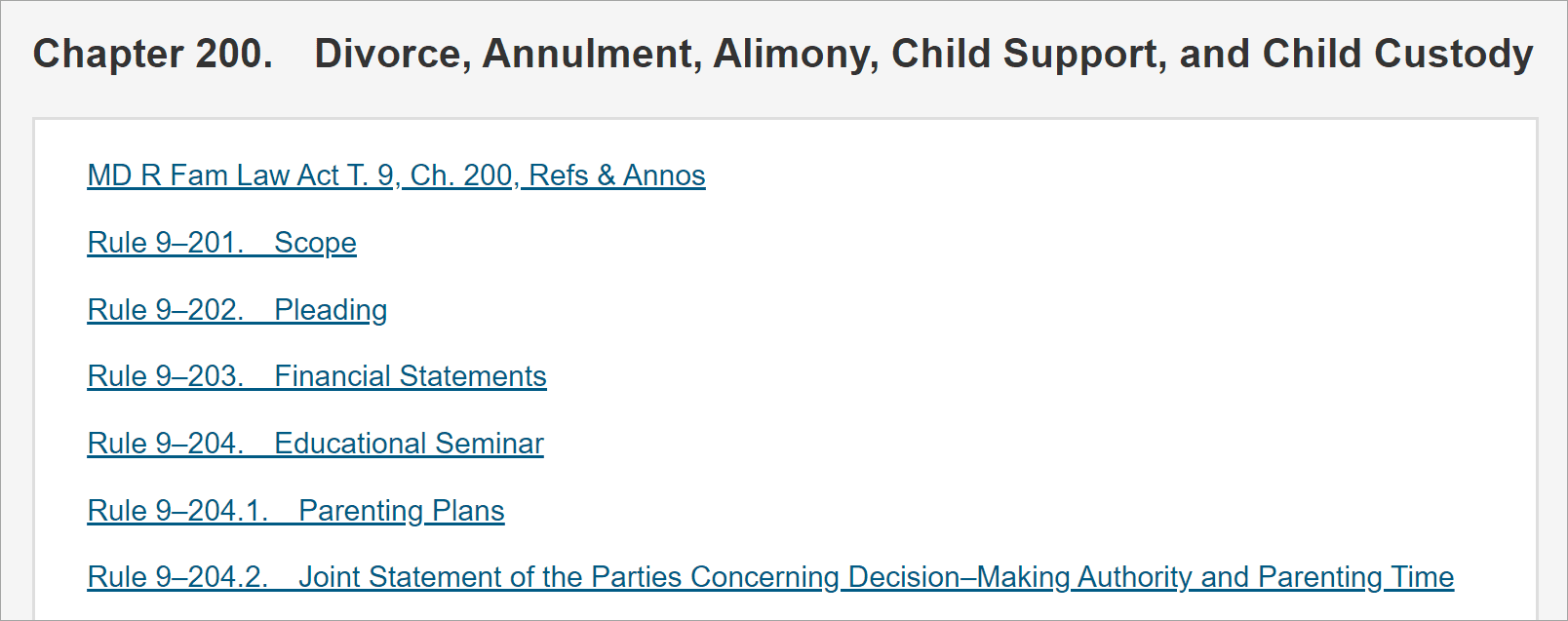Open Rule 9–204.1 Parenting Plans
Screen dimensions: 1568x621
point(295,511)
